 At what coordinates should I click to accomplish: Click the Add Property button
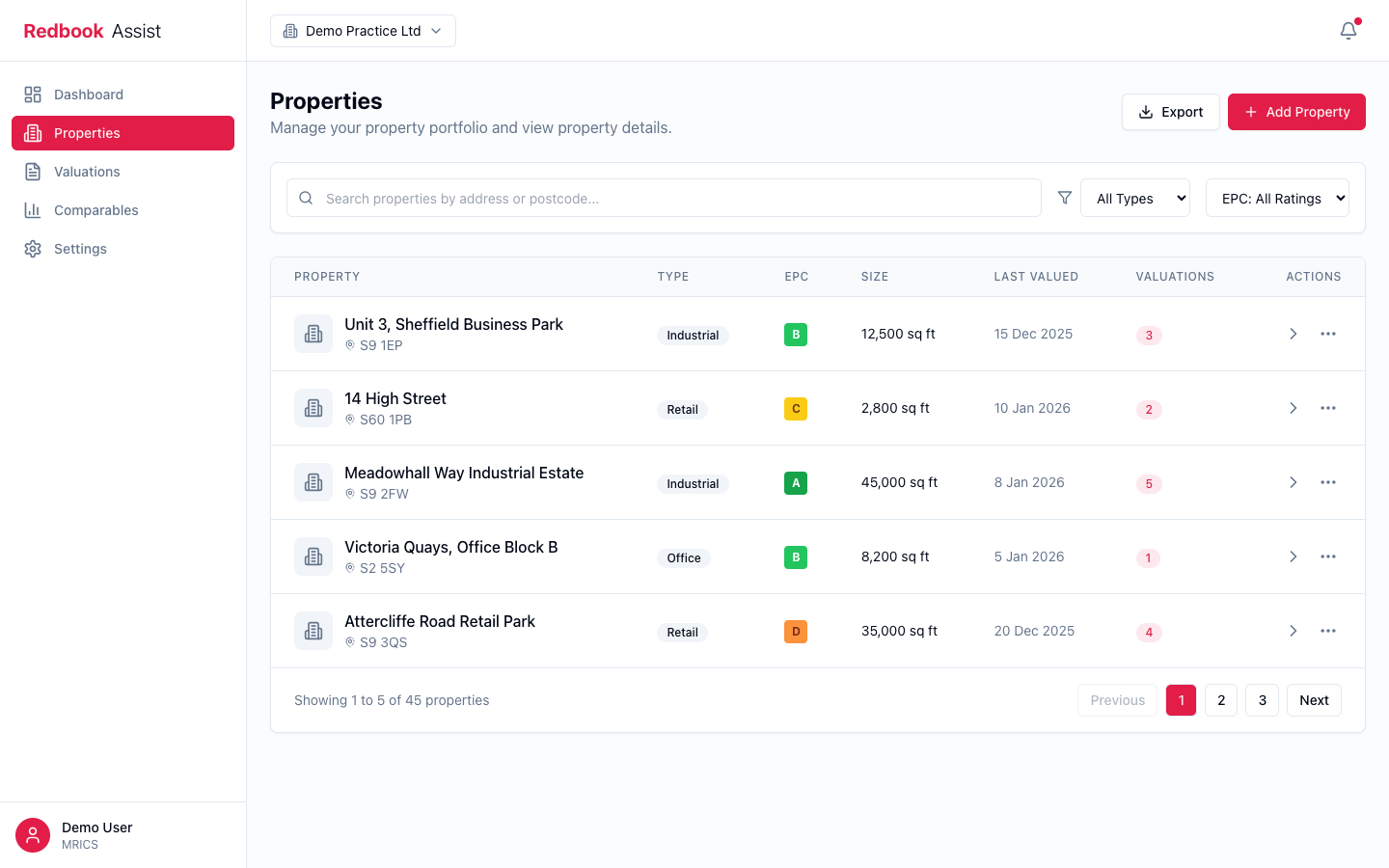pos(1296,112)
